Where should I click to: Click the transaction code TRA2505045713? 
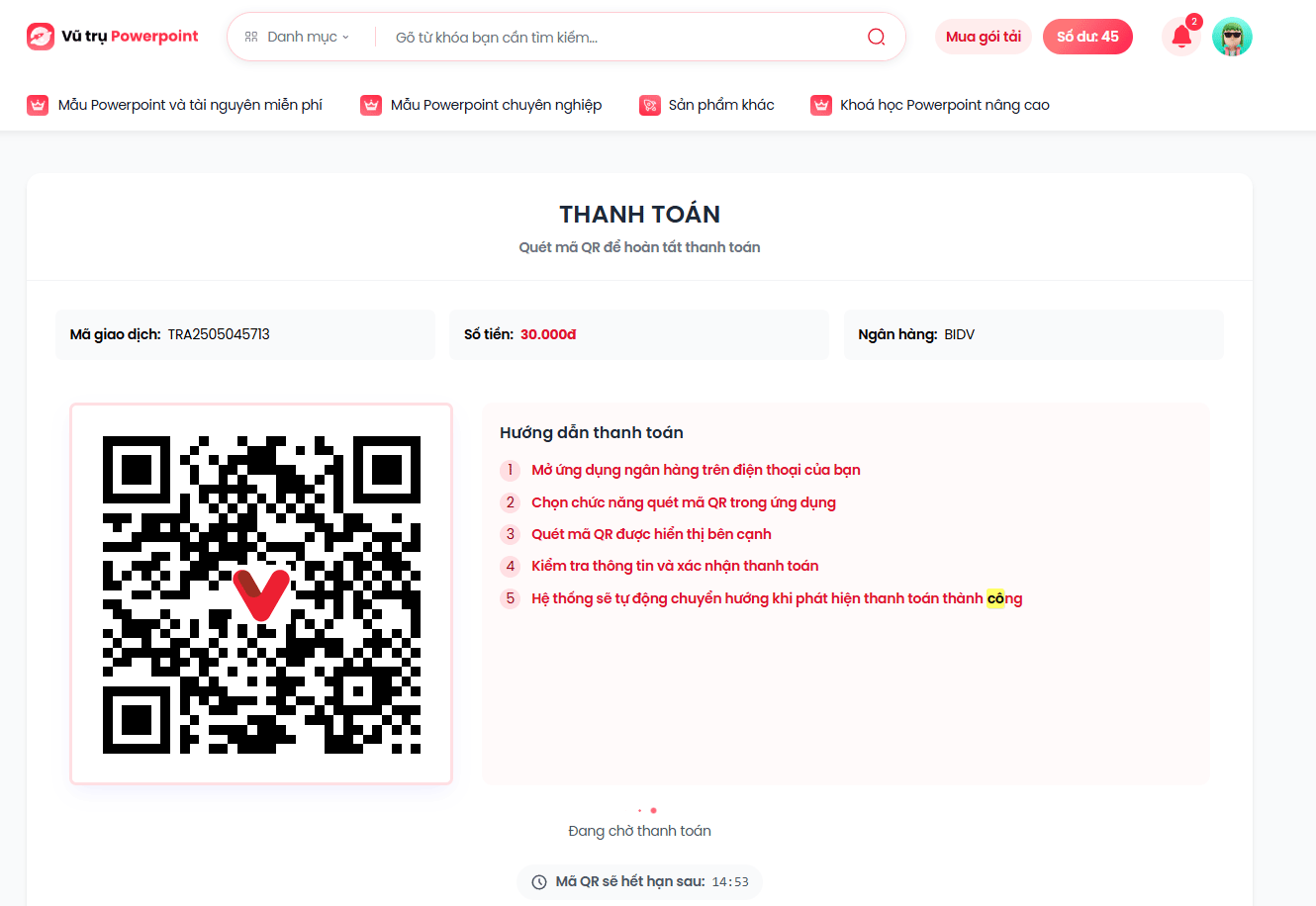click(x=219, y=334)
